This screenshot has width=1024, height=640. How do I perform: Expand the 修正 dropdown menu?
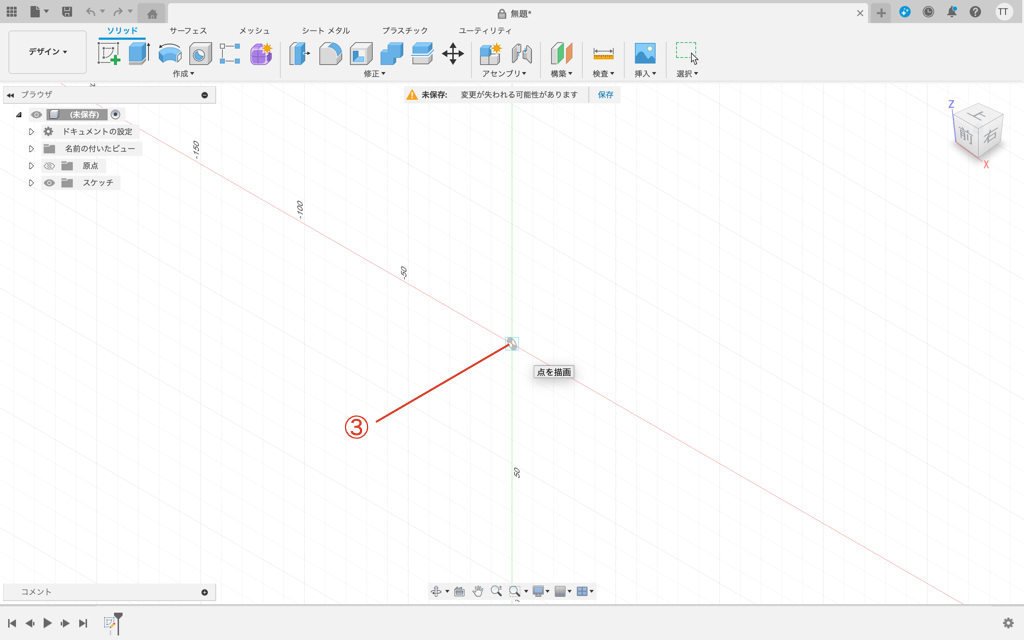click(375, 74)
